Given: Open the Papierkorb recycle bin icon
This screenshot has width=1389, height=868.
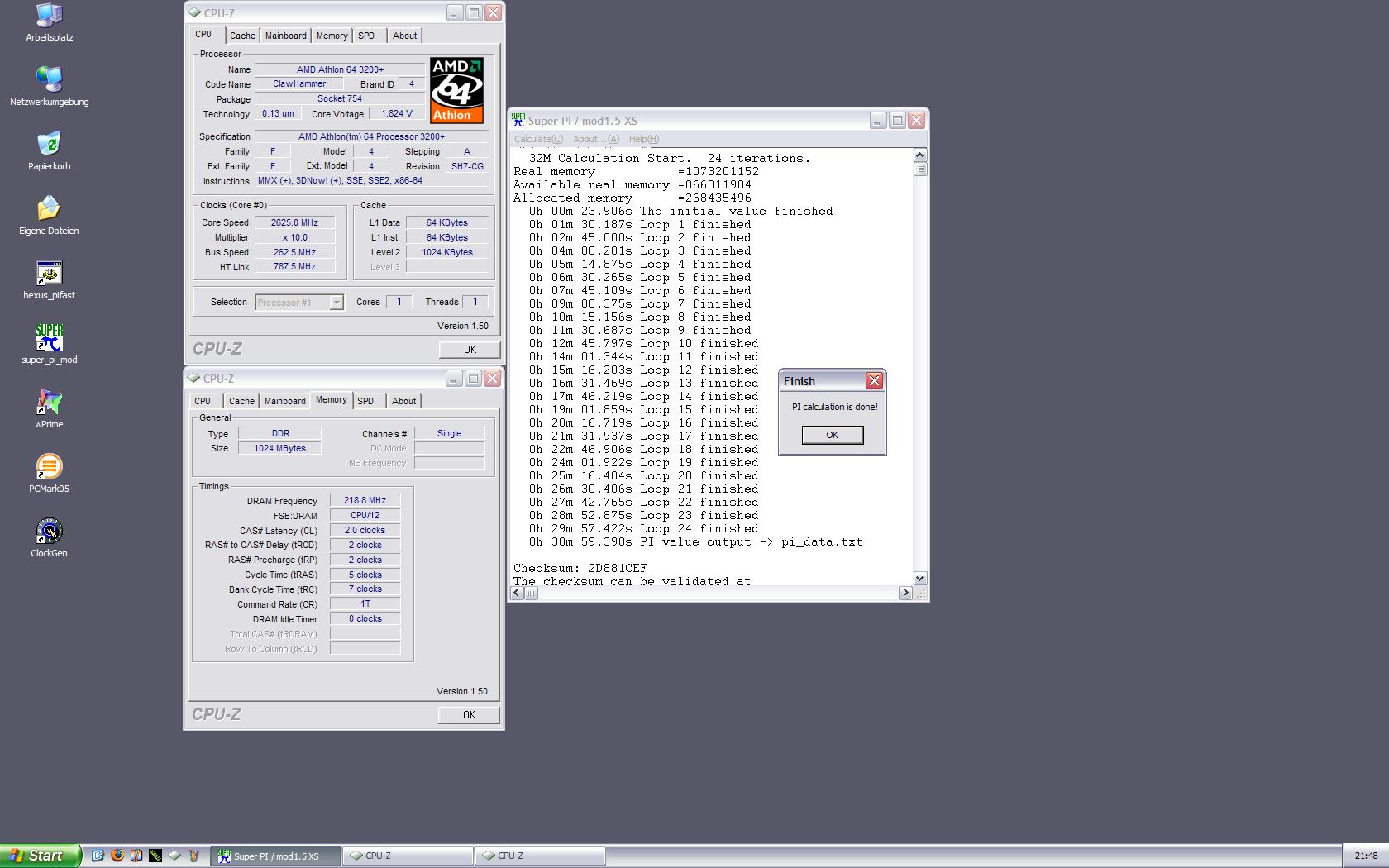Looking at the screenshot, I should click(x=49, y=151).
